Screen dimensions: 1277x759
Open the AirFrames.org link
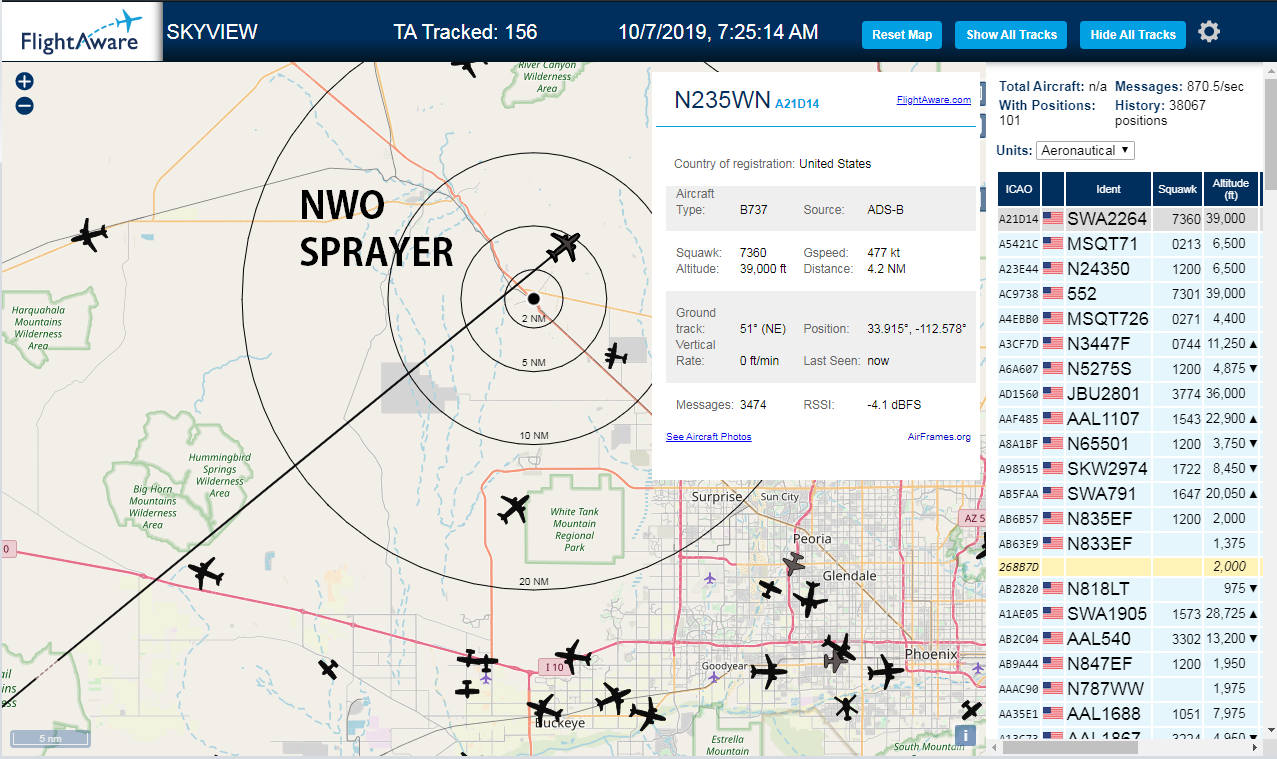click(939, 437)
